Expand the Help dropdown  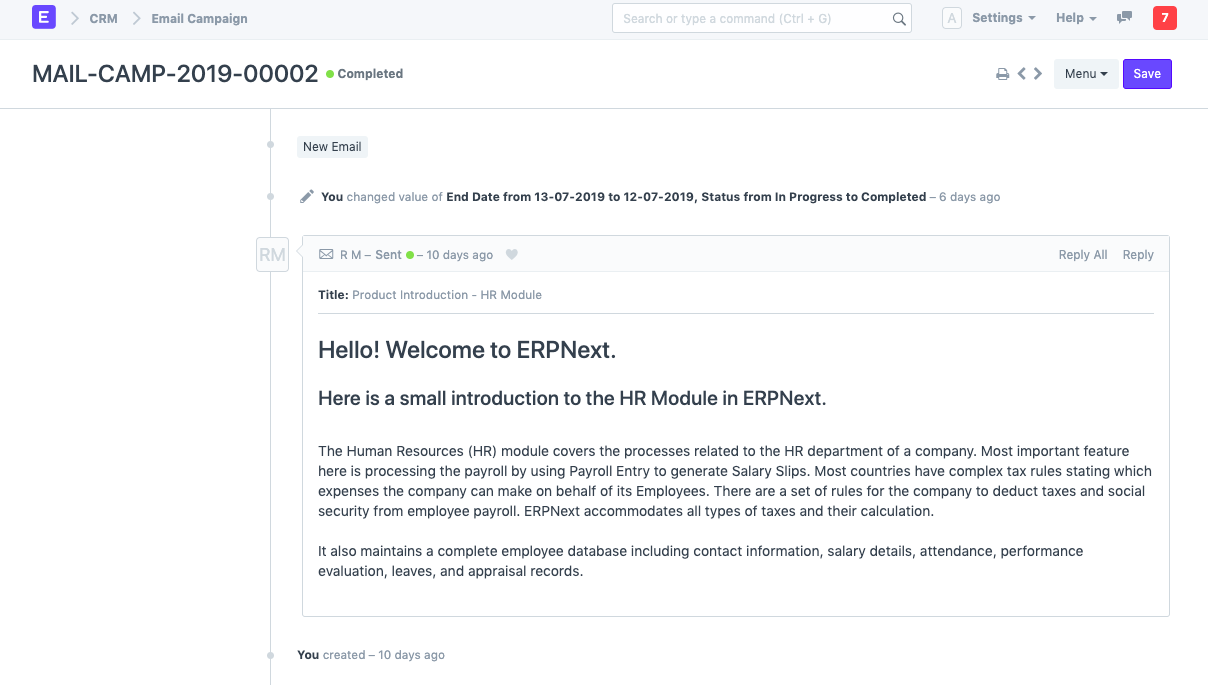click(x=1076, y=18)
